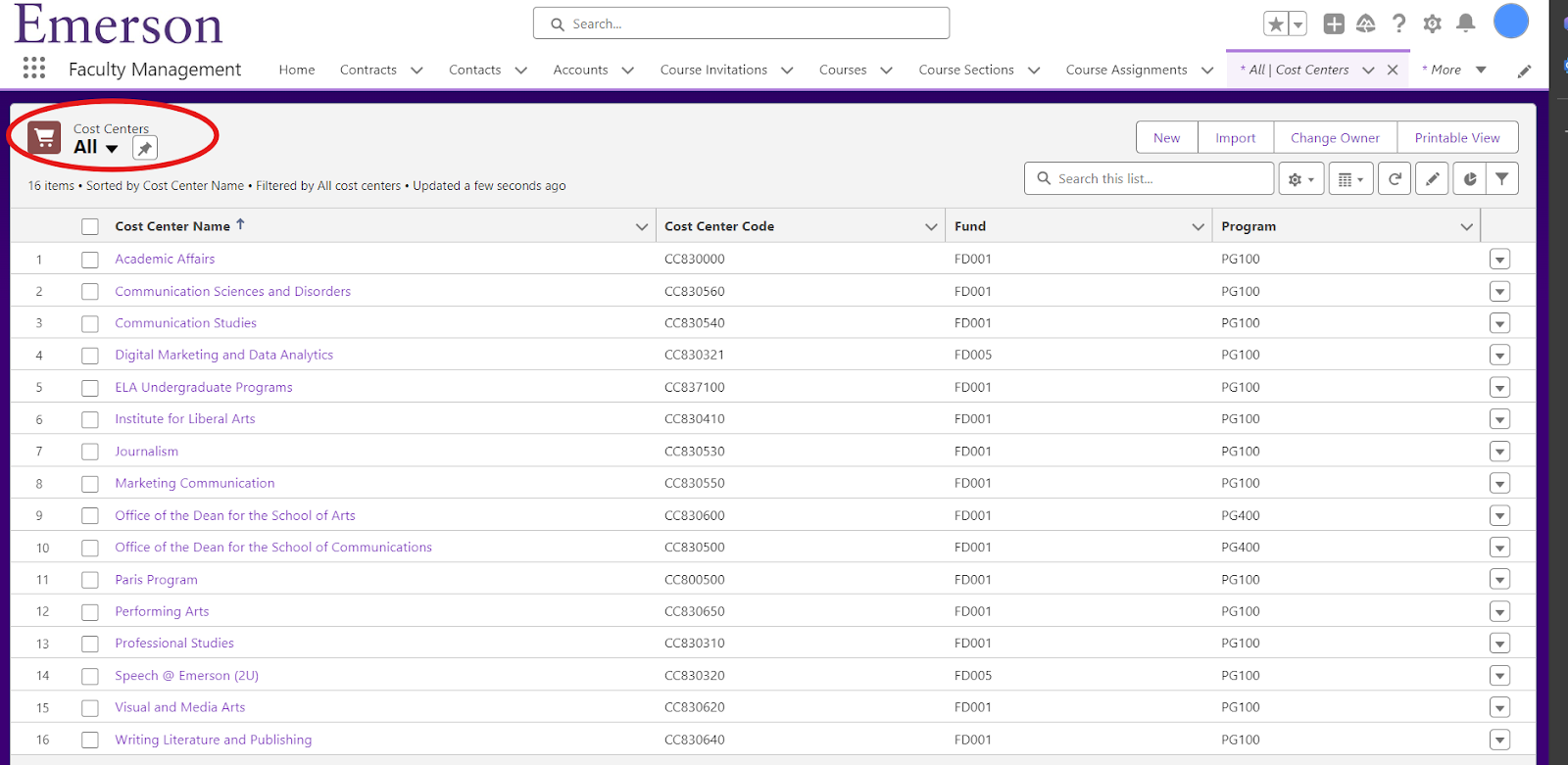This screenshot has height=765, width=1568.
Task: Check the Academic Affairs row checkbox
Action: pyautogui.click(x=90, y=260)
